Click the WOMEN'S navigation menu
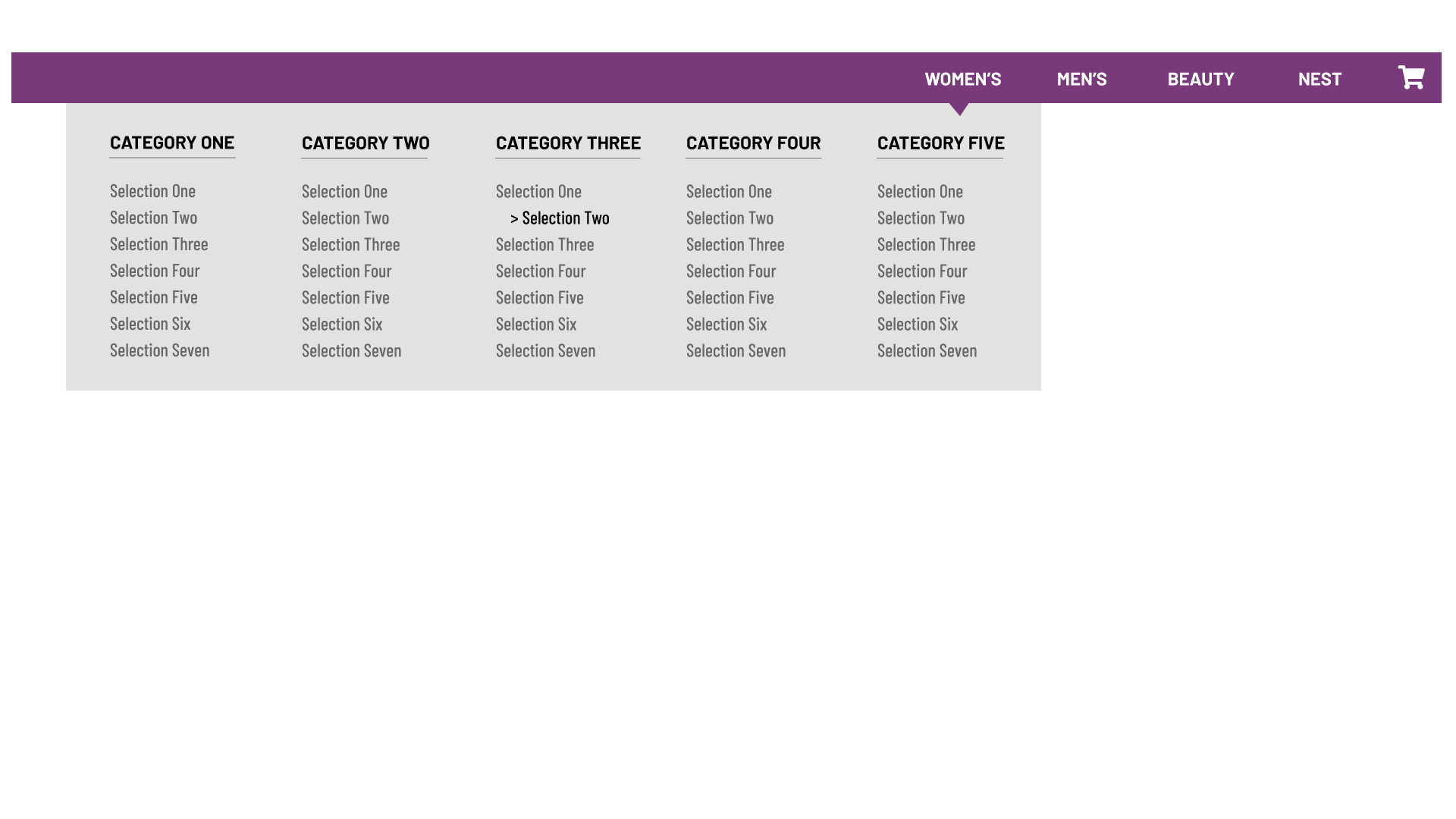 (962, 79)
